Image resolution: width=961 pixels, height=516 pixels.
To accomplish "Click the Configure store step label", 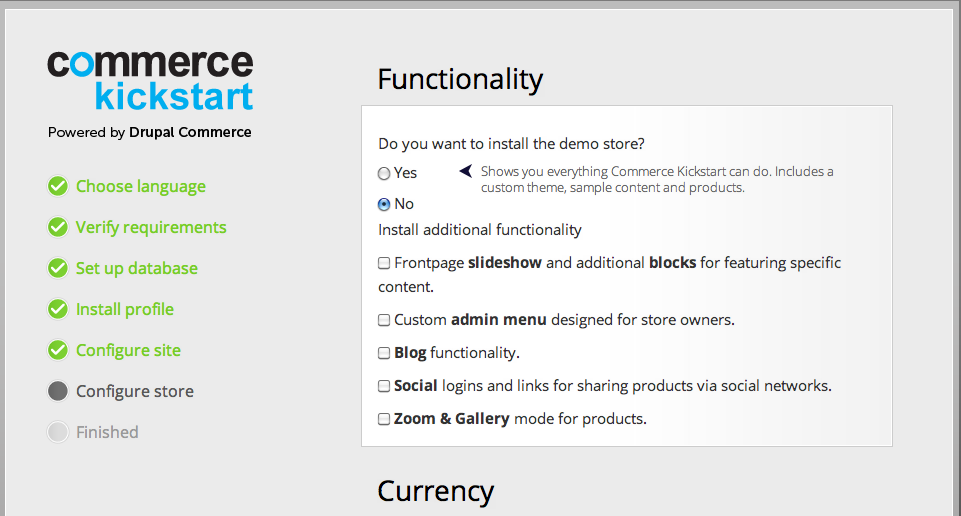I will [135, 391].
